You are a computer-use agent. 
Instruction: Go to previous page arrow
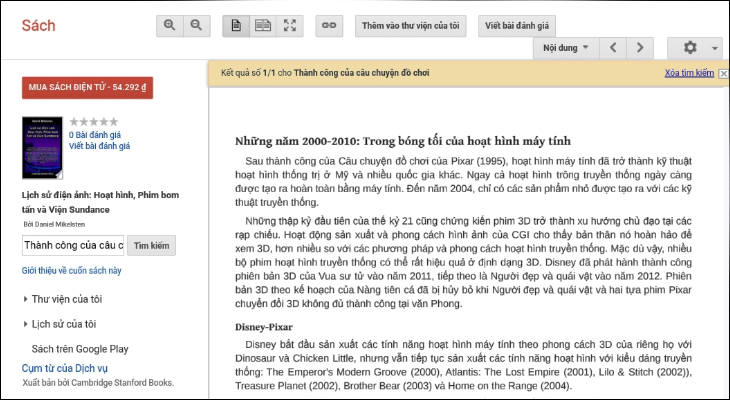613,47
